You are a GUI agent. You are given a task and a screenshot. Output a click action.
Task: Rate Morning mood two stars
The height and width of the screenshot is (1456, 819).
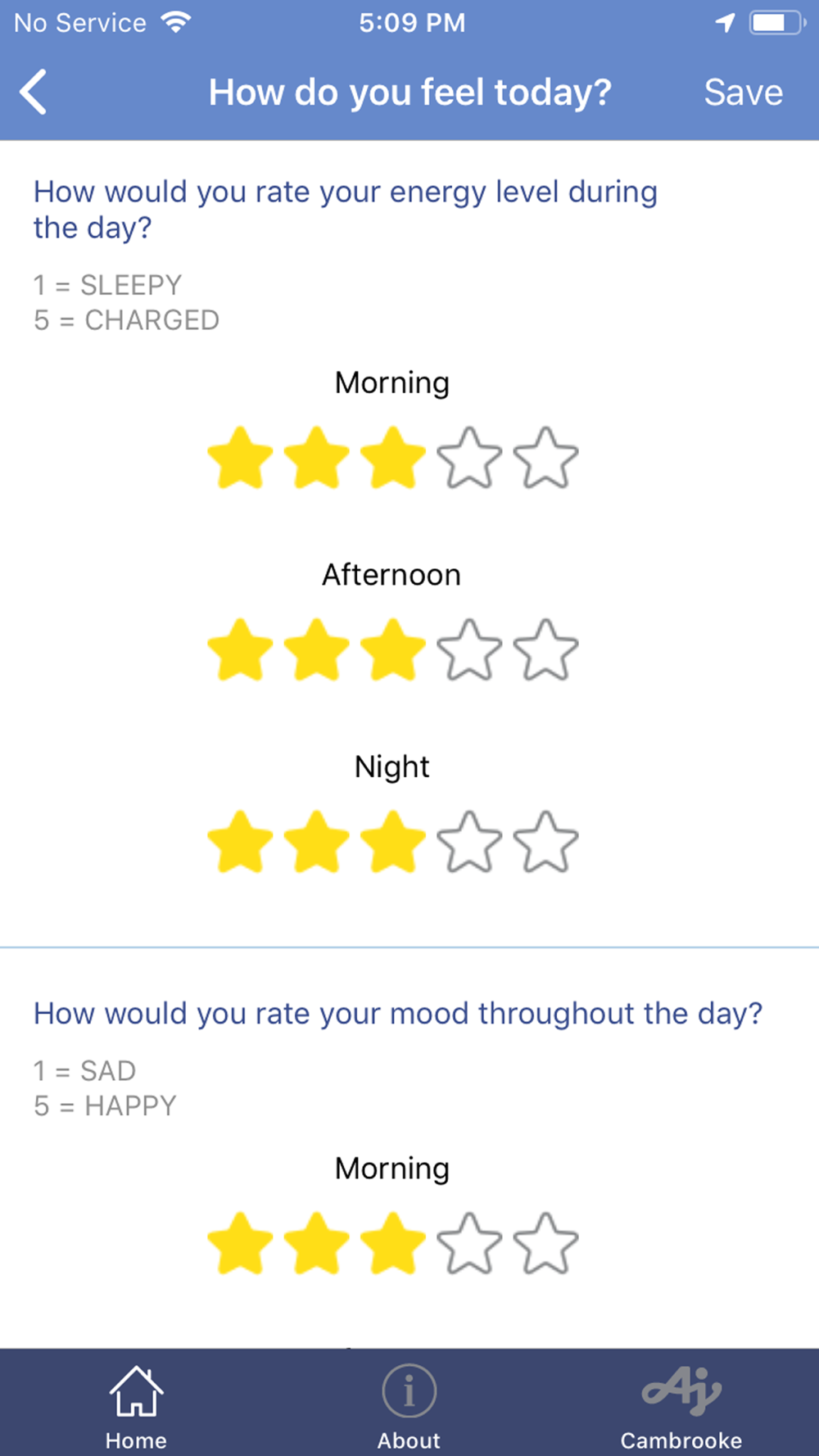point(316,1243)
